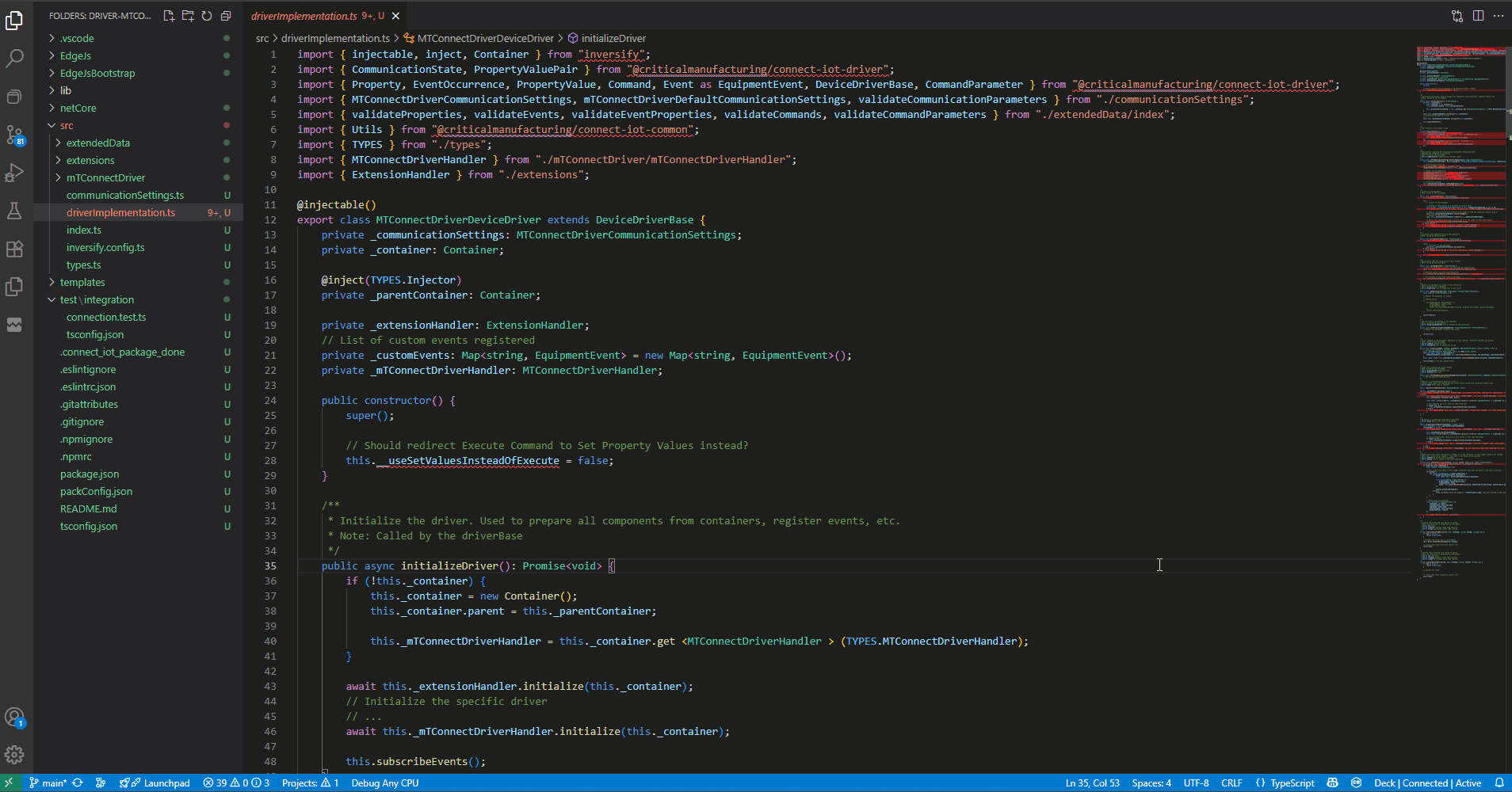The height and width of the screenshot is (792, 1512).
Task: Click Deck | Connected | Active status
Action: tap(1427, 782)
